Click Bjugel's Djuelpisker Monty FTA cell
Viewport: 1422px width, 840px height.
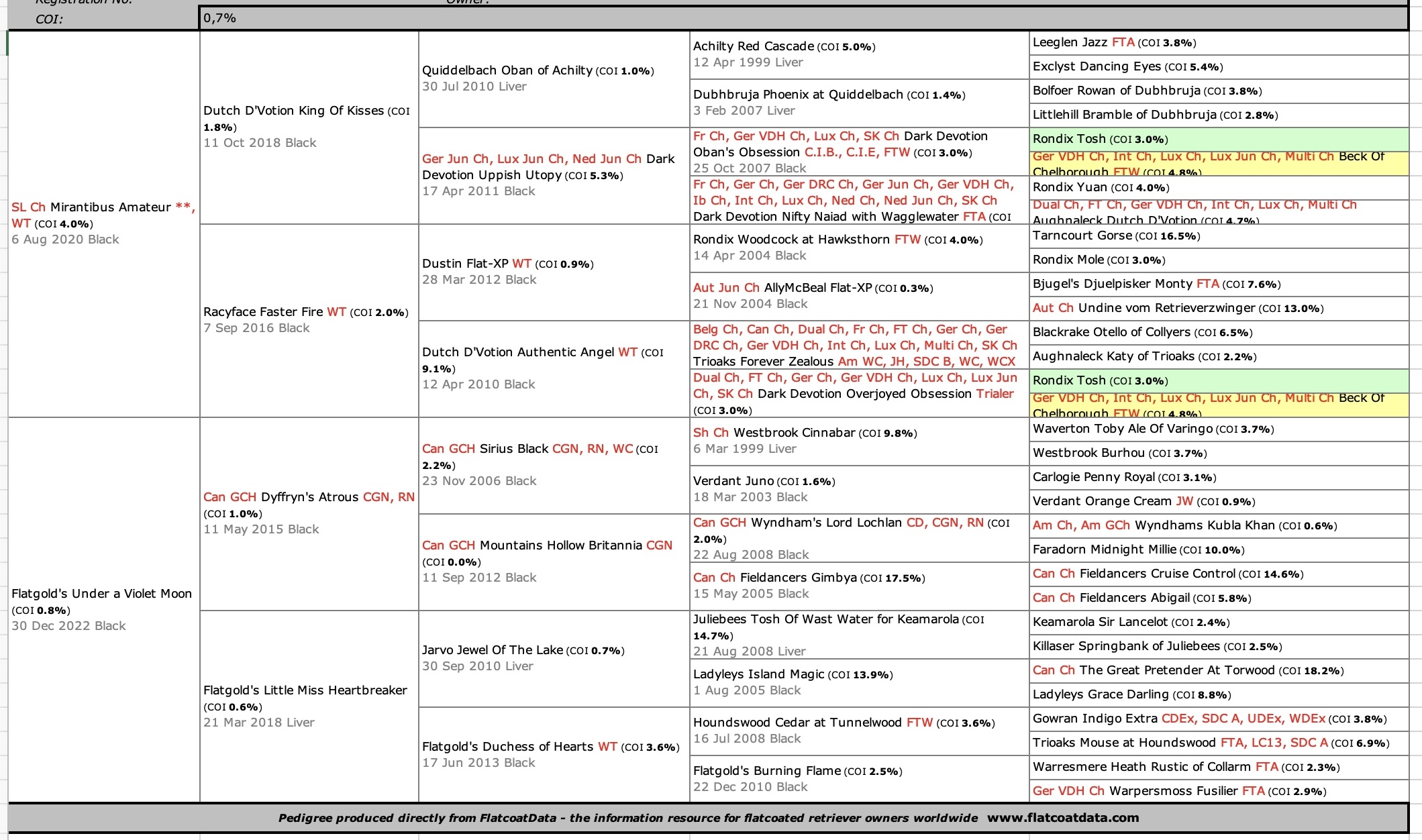[1219, 284]
